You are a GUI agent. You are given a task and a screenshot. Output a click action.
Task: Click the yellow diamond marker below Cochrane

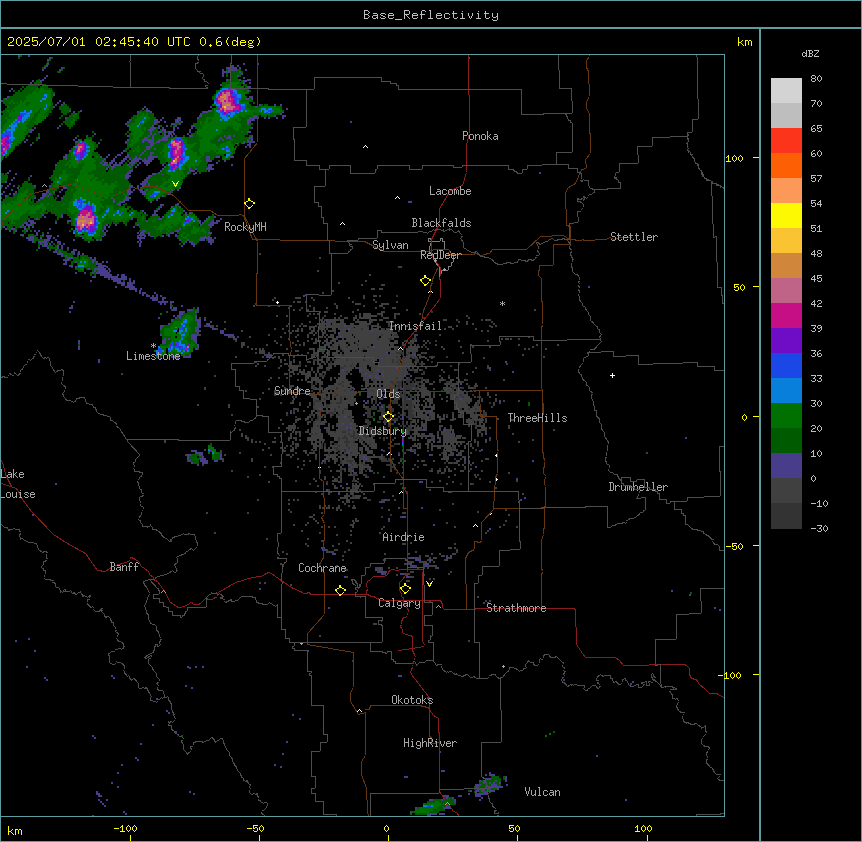[340, 590]
